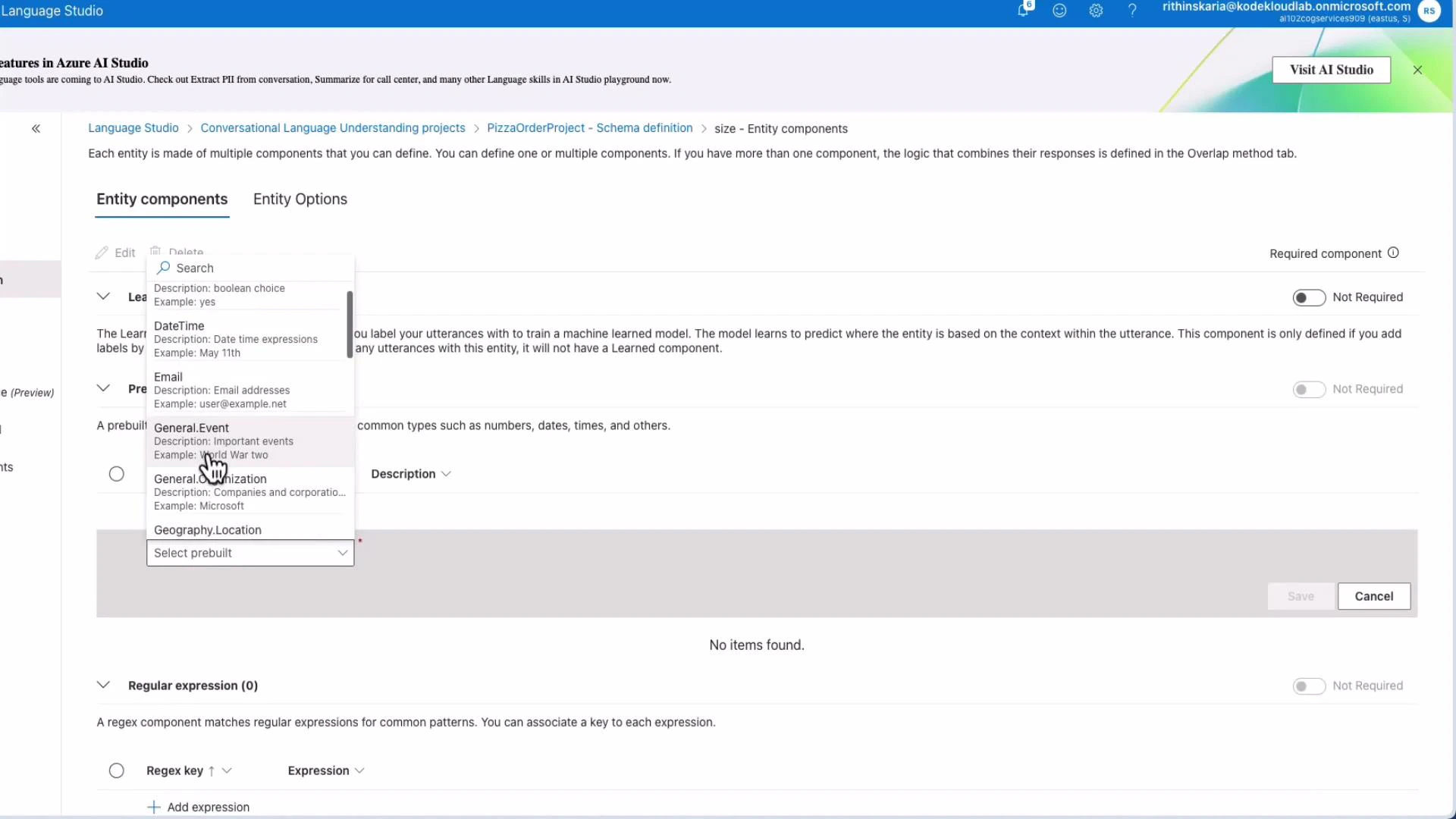The height and width of the screenshot is (819, 1456).
Task: Click the Edit pencil icon
Action: pos(115,253)
